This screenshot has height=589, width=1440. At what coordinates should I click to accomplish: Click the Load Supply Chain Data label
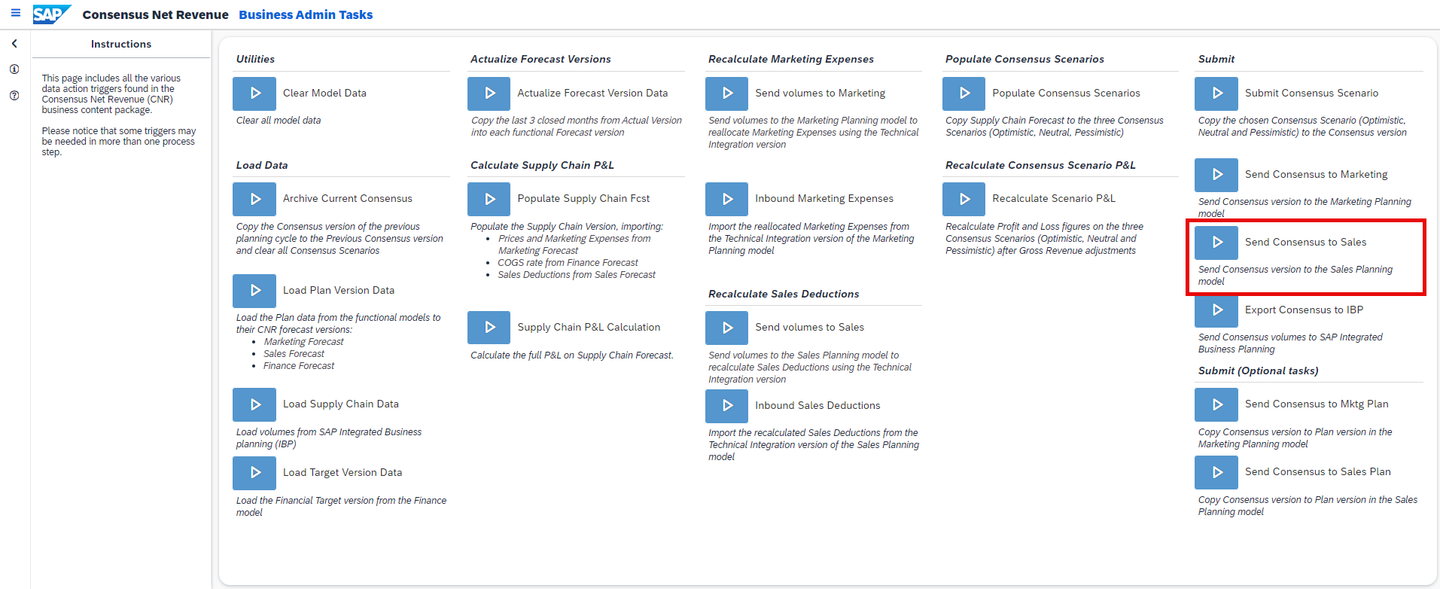pos(341,404)
